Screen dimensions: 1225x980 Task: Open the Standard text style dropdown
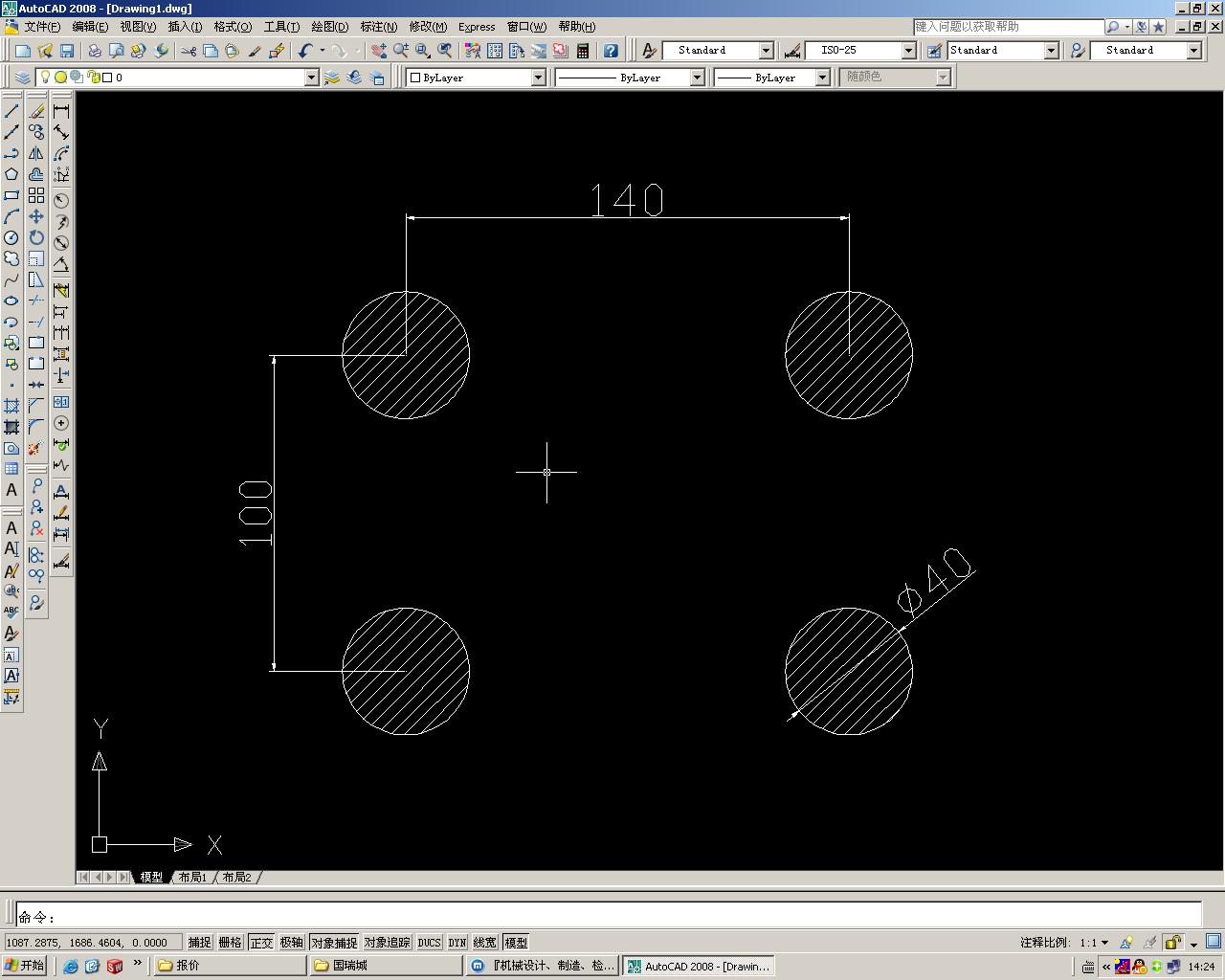click(766, 51)
